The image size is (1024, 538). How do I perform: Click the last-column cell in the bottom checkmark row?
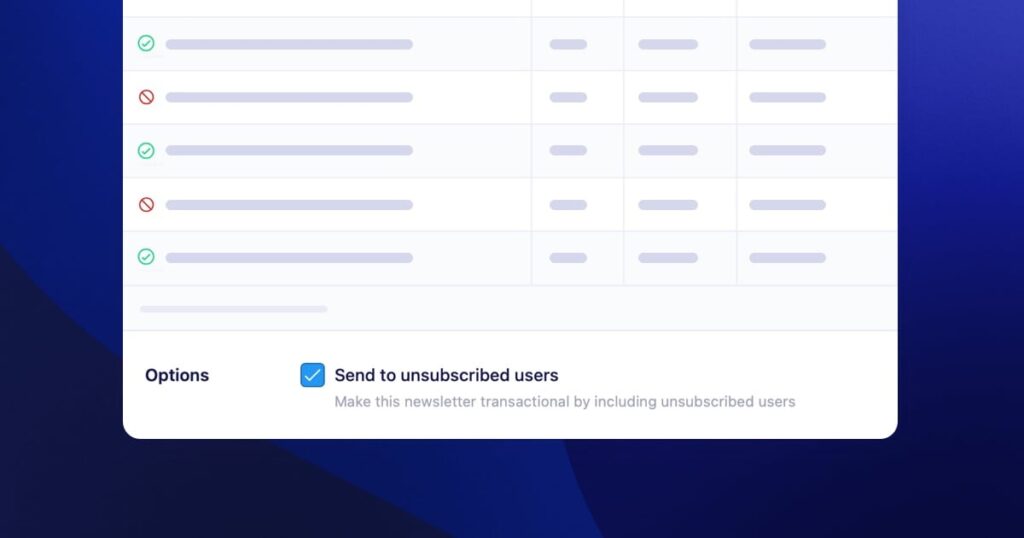tap(787, 258)
